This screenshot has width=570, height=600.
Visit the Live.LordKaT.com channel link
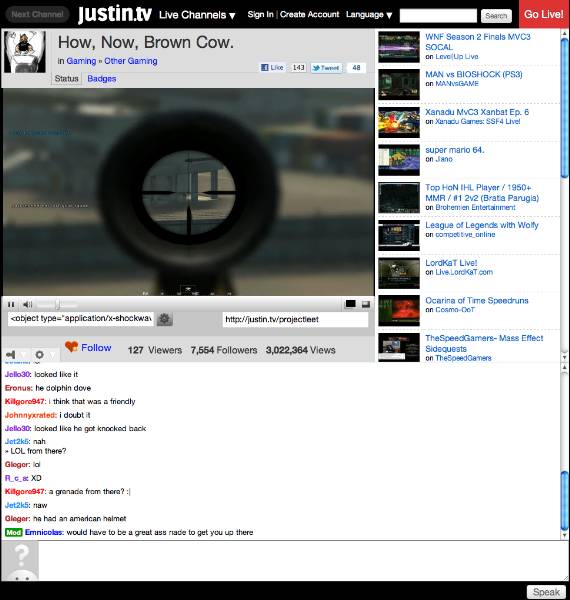tap(464, 272)
